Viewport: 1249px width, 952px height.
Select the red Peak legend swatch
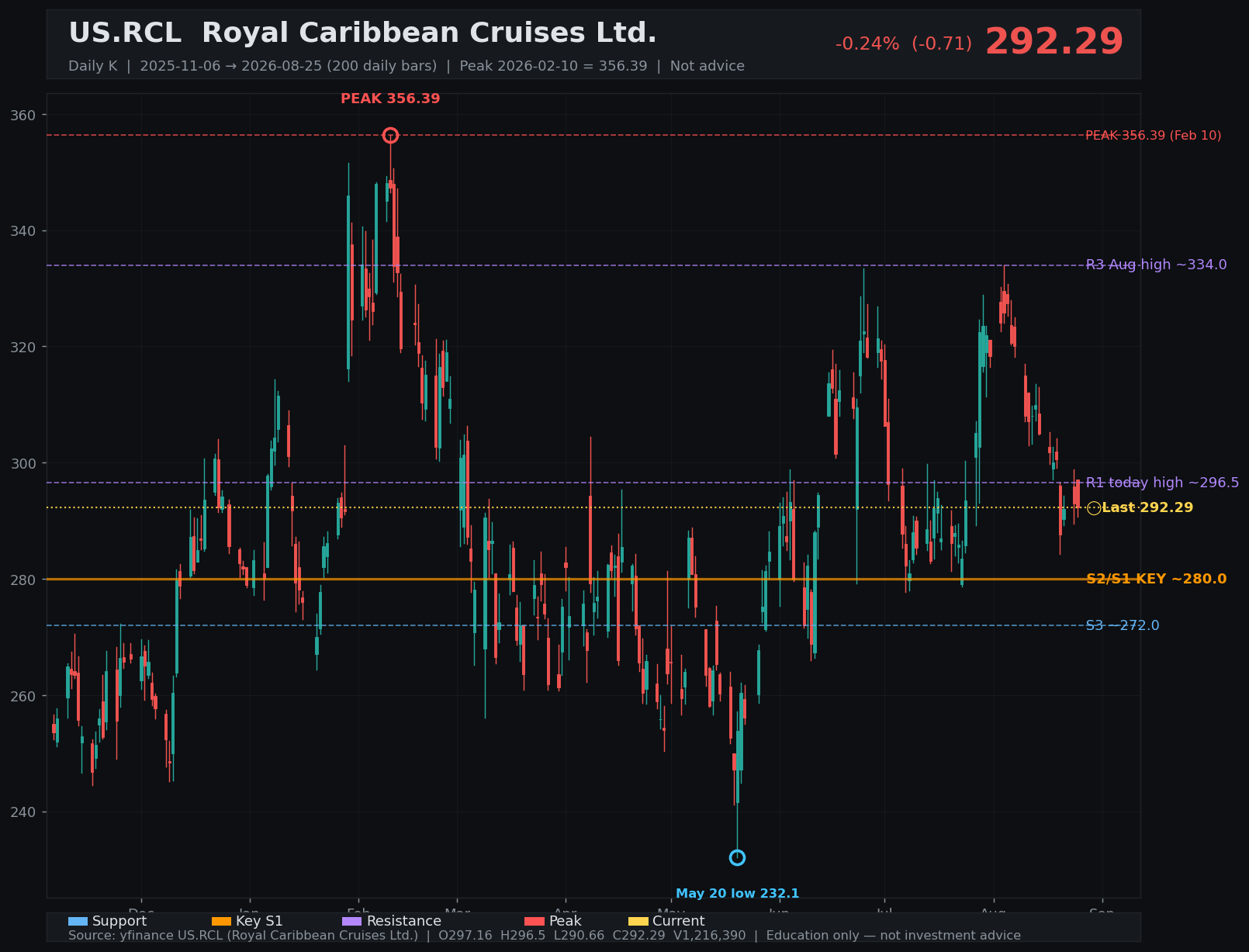click(535, 922)
